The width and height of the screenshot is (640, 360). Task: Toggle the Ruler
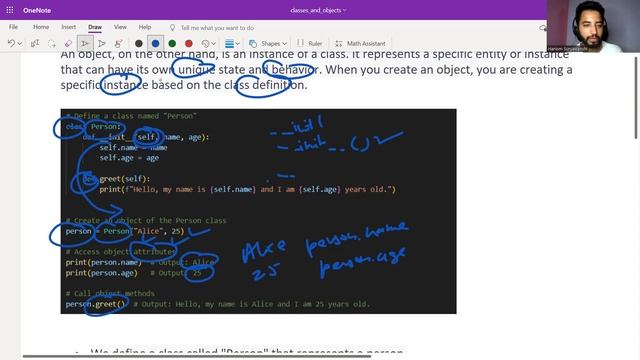(309, 43)
